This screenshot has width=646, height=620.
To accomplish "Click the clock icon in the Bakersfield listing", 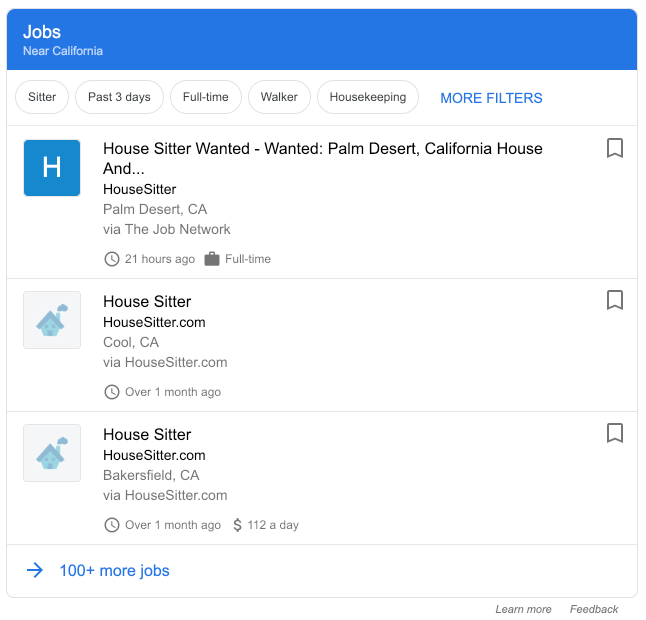I will [112, 525].
